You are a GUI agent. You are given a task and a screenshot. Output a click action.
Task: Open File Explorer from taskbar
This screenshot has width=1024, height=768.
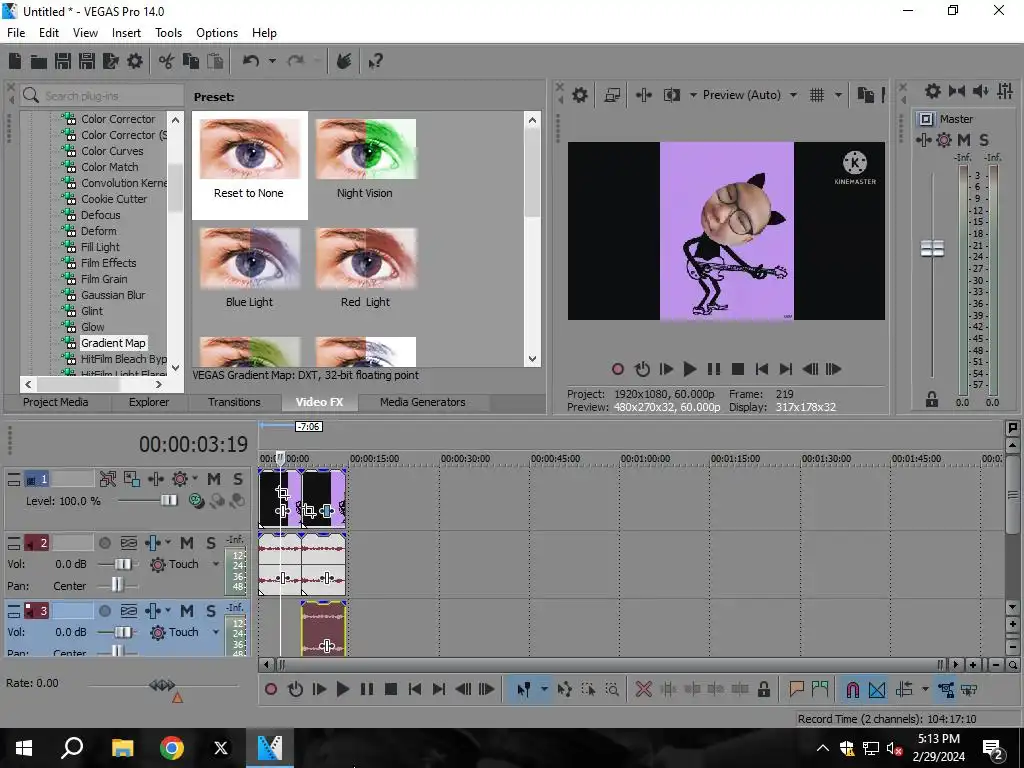122,748
